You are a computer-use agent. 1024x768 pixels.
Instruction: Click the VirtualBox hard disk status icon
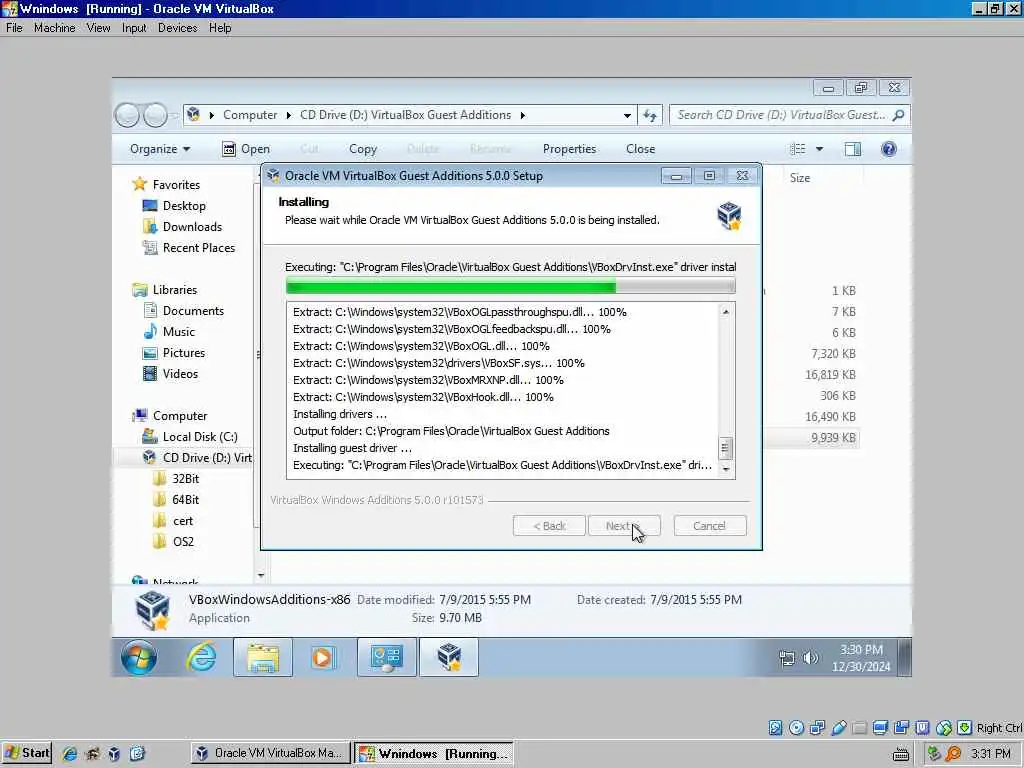[775, 728]
